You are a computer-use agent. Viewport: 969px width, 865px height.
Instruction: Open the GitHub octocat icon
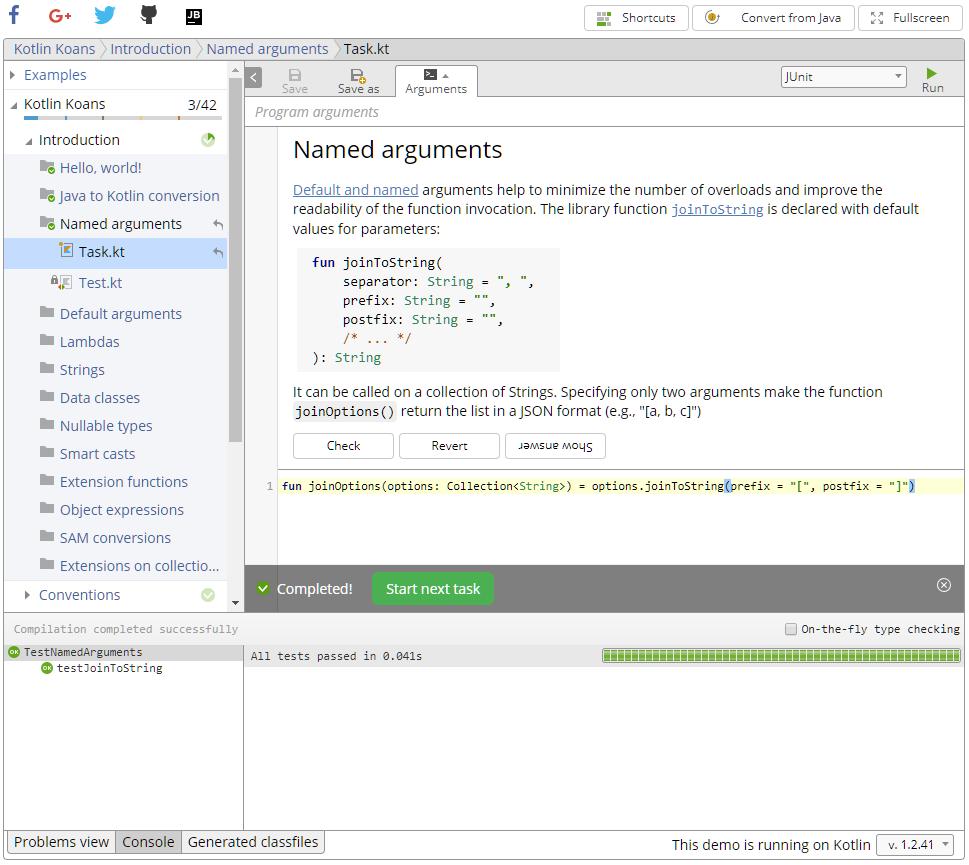point(149,15)
